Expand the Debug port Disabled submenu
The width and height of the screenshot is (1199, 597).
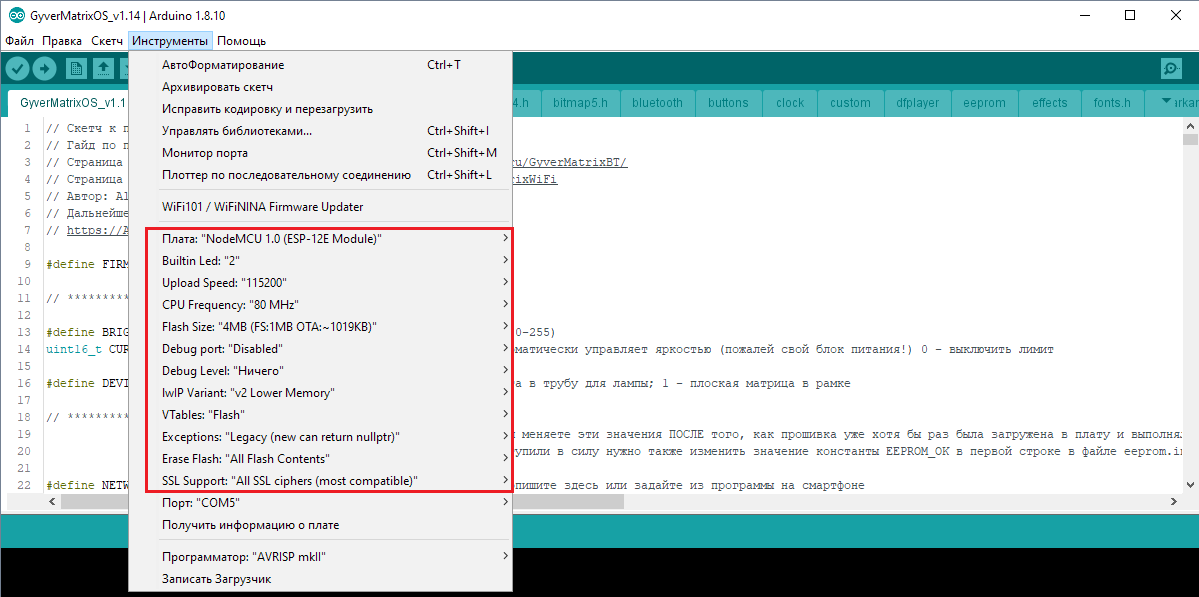[x=320, y=349]
